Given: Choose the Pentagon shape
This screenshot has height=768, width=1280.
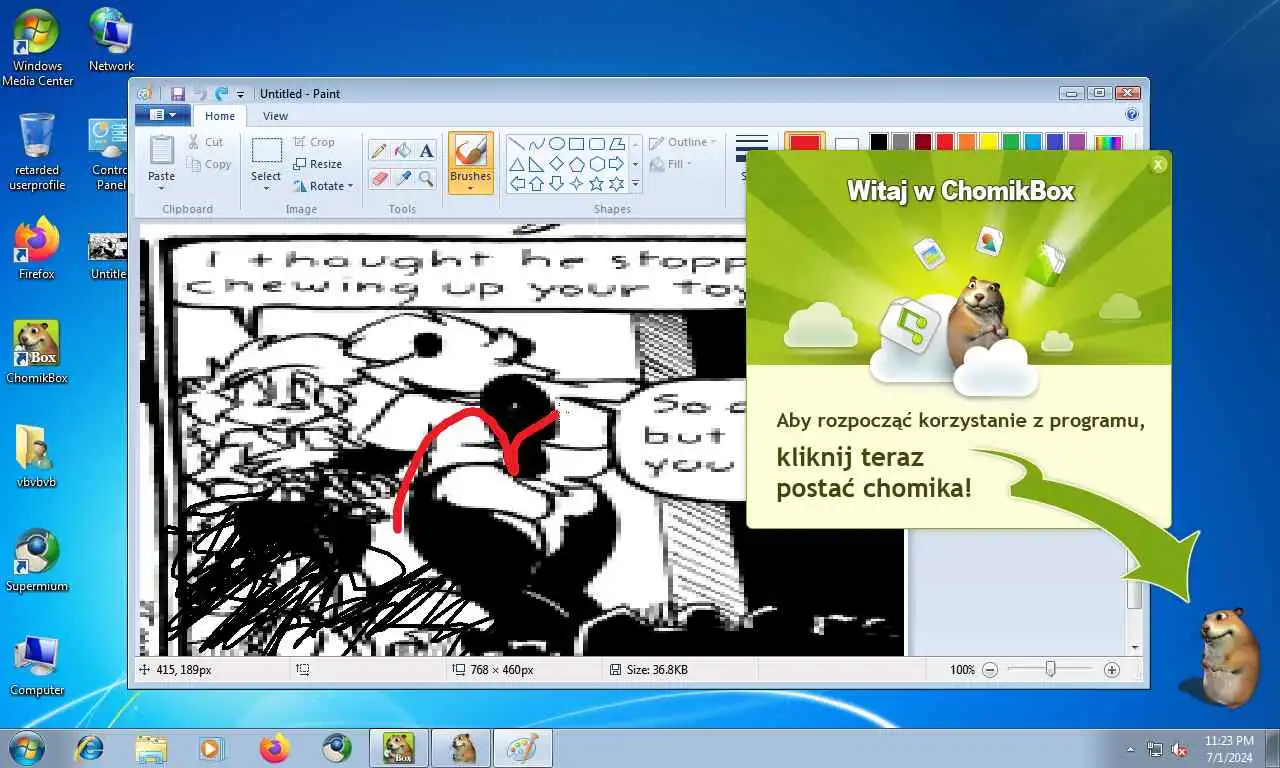Looking at the screenshot, I should tap(577, 163).
